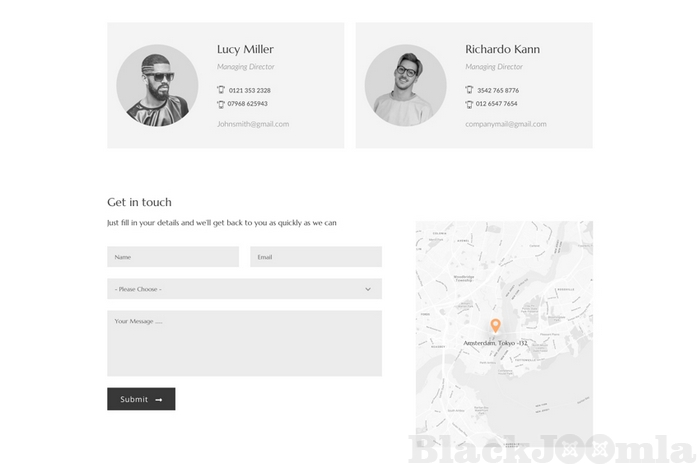Expand the "- Please Choose -" select box

point(244,289)
